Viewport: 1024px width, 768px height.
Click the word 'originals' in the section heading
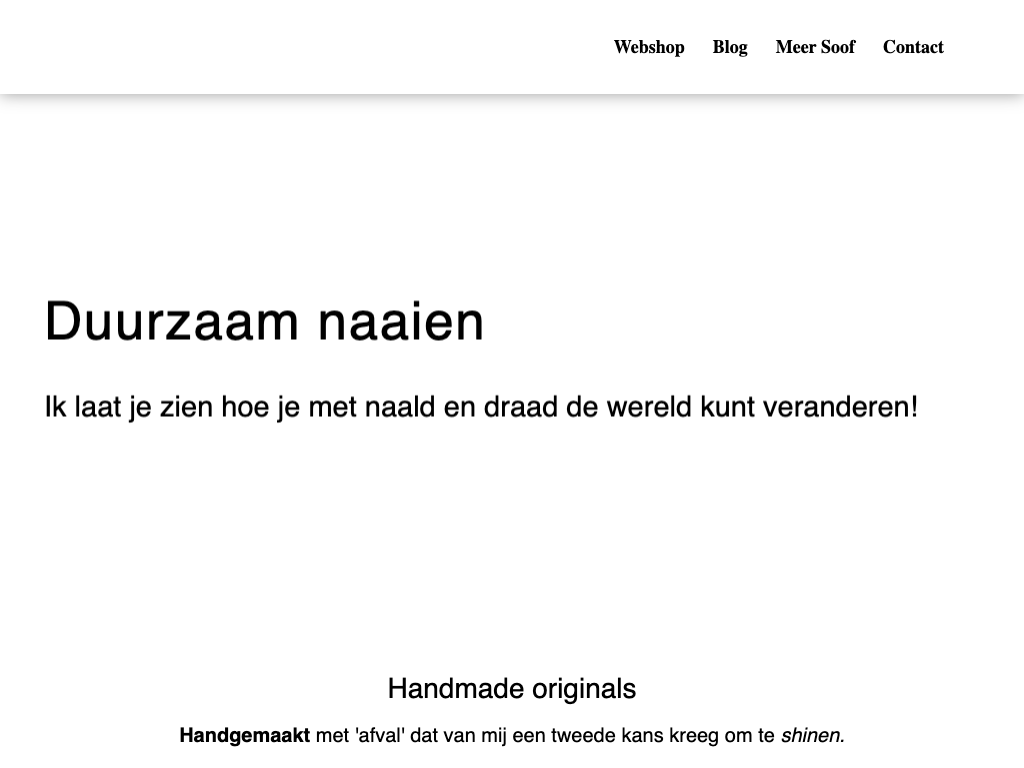(x=584, y=689)
